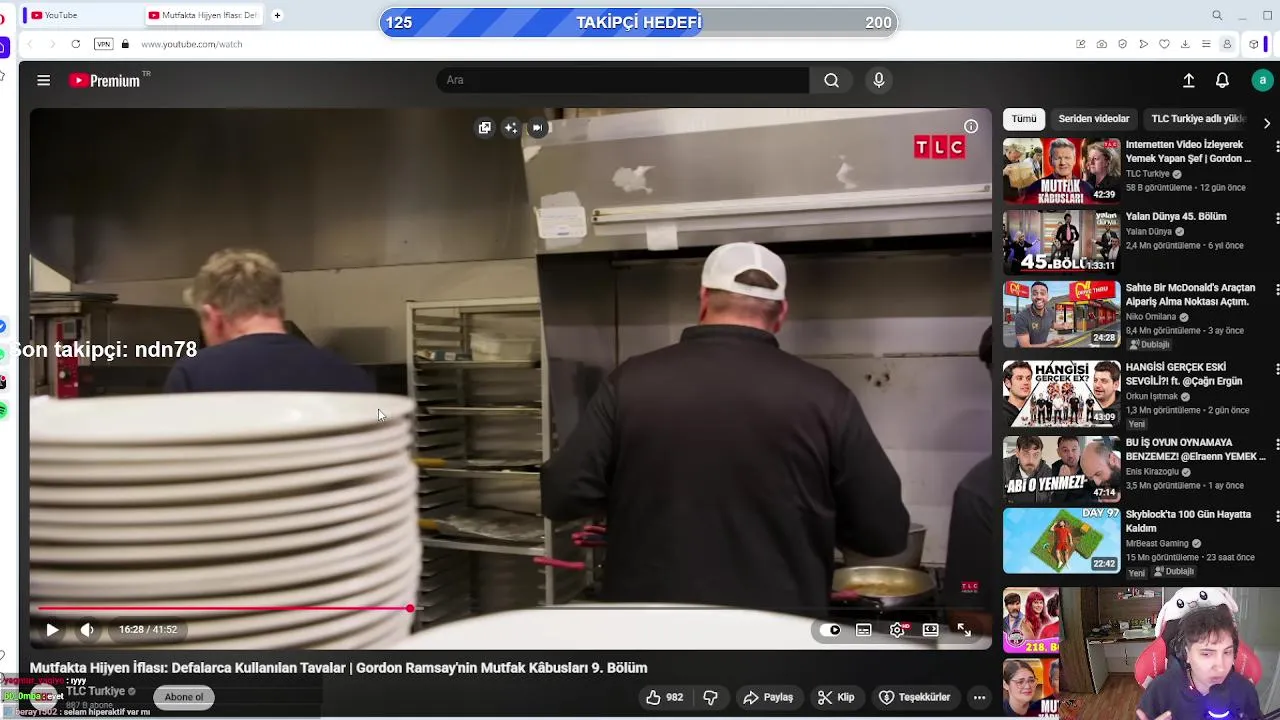
Task: Open browser tab search magnifier
Action: coord(1217,15)
